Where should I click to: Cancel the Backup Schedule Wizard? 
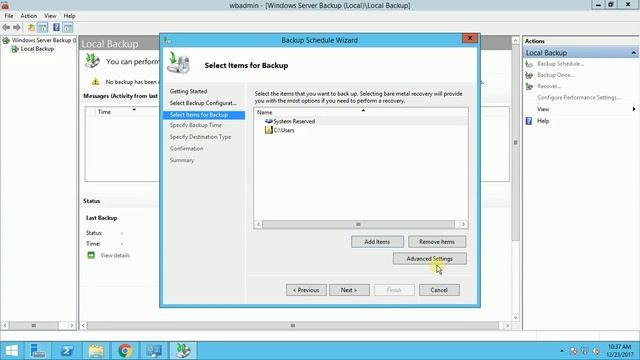coord(439,290)
